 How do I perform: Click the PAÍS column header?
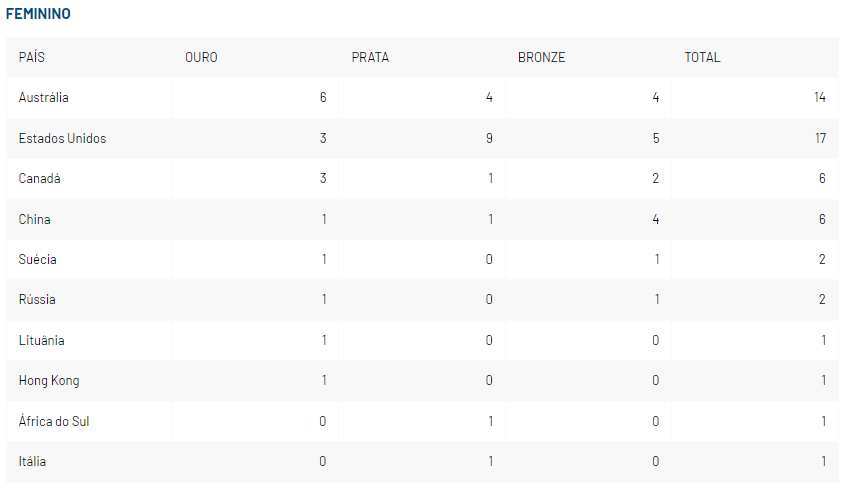click(32, 57)
